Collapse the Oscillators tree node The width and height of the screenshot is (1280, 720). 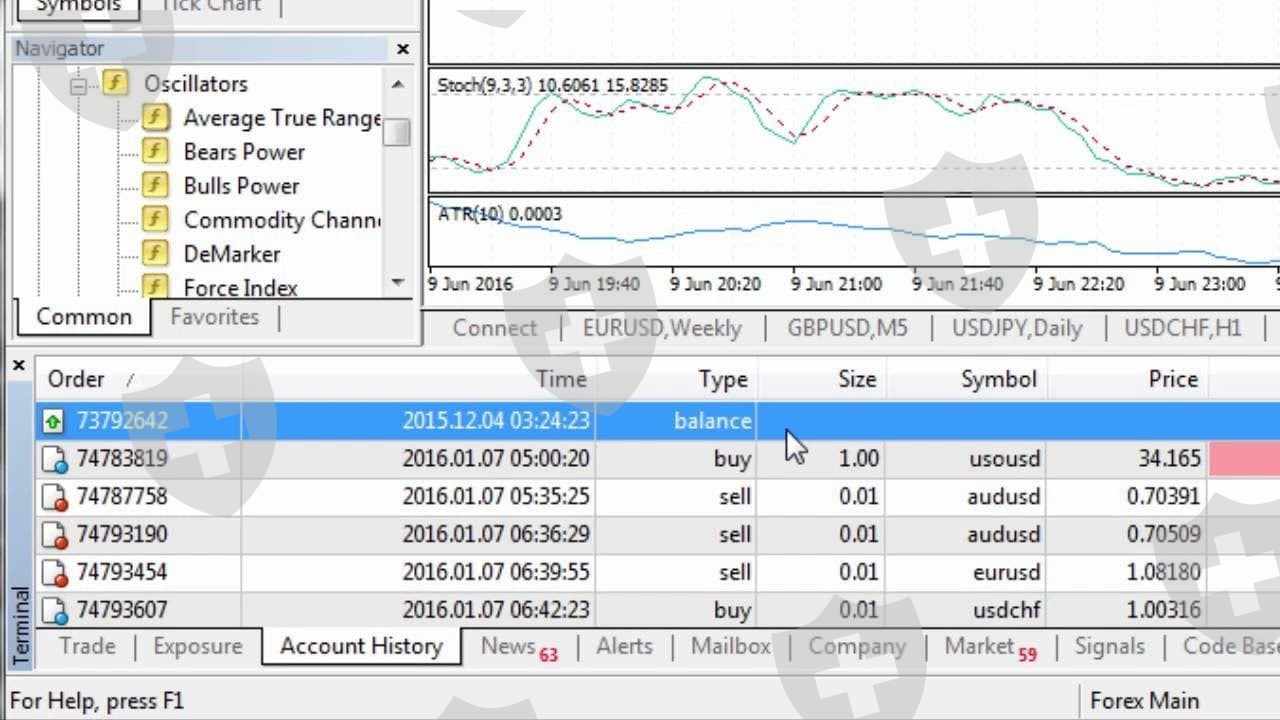click(80, 86)
